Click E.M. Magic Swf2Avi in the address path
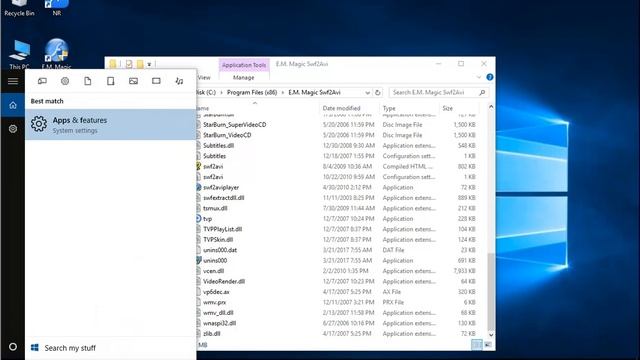This screenshot has height=360, width=640. coord(314,93)
